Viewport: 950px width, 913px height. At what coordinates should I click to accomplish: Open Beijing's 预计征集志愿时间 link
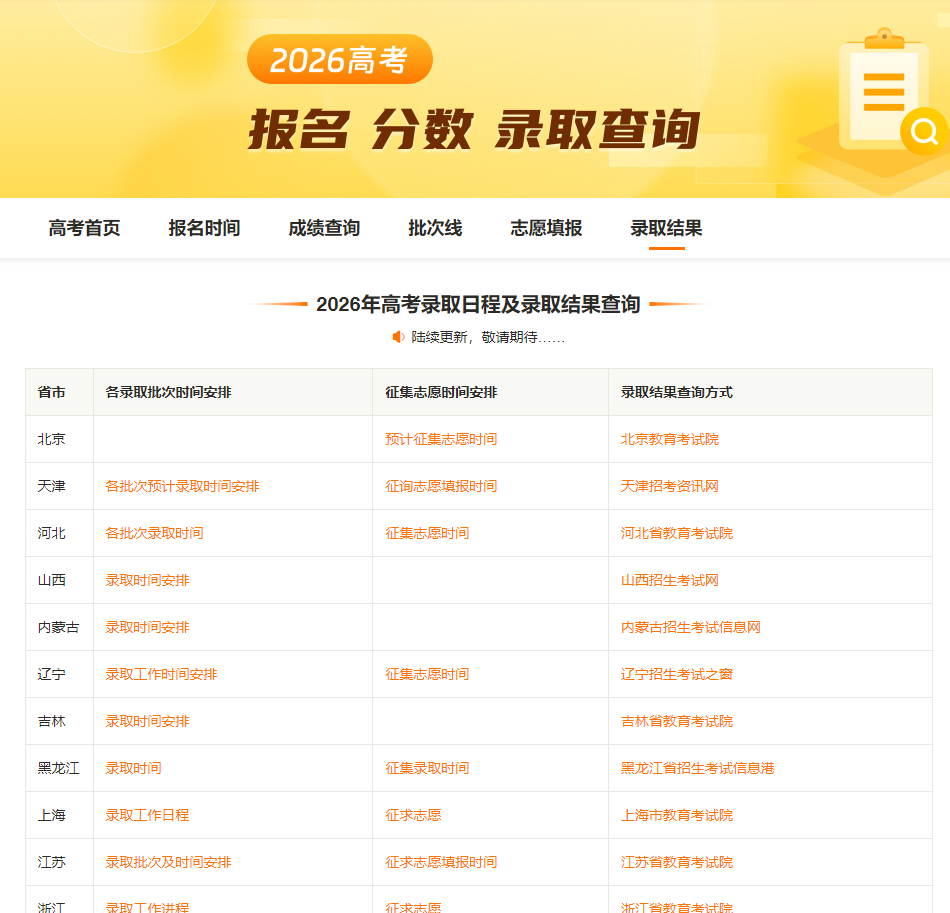coord(441,439)
